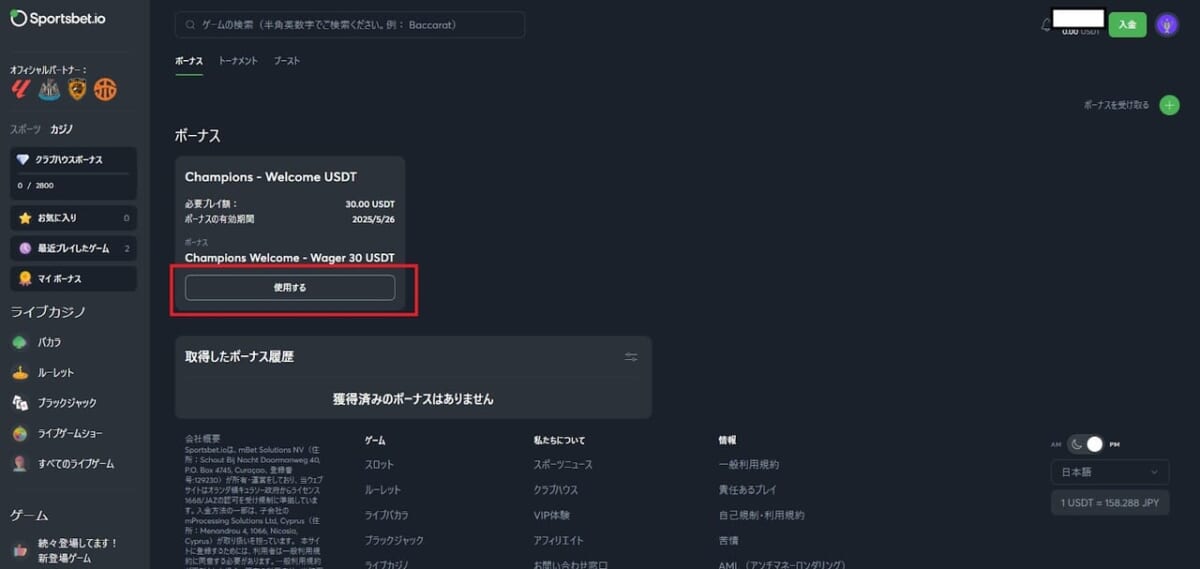The width and height of the screenshot is (1200, 569).
Task: Click the star icon beside お気に入り
Action: (25, 217)
